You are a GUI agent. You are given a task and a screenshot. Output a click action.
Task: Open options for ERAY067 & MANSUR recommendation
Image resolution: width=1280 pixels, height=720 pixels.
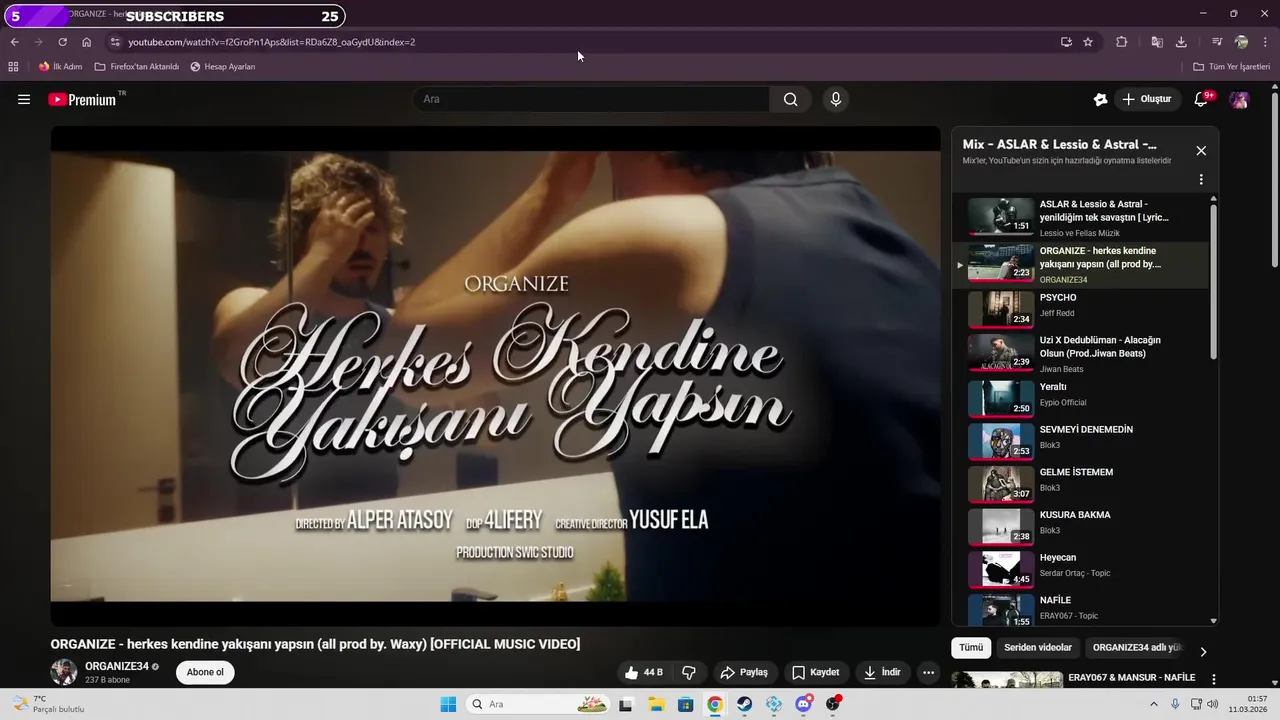click(x=1214, y=679)
